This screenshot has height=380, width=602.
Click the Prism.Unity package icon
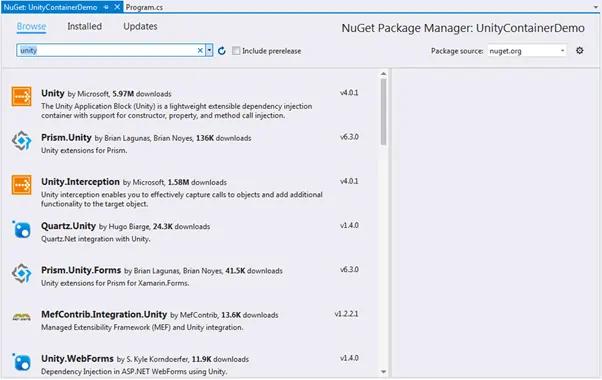pyautogui.click(x=22, y=141)
